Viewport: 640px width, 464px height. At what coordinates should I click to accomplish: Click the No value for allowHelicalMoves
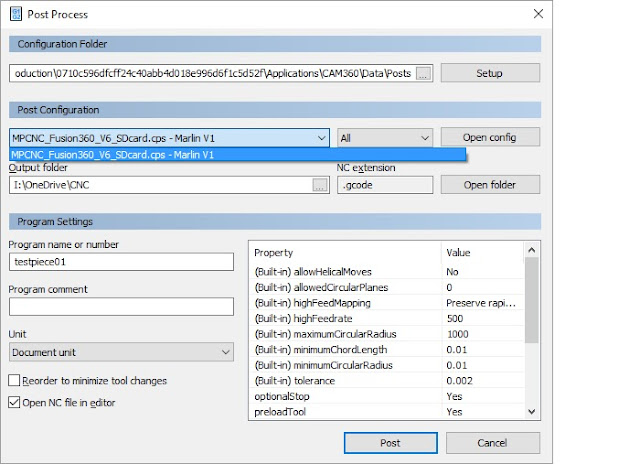click(x=452, y=272)
